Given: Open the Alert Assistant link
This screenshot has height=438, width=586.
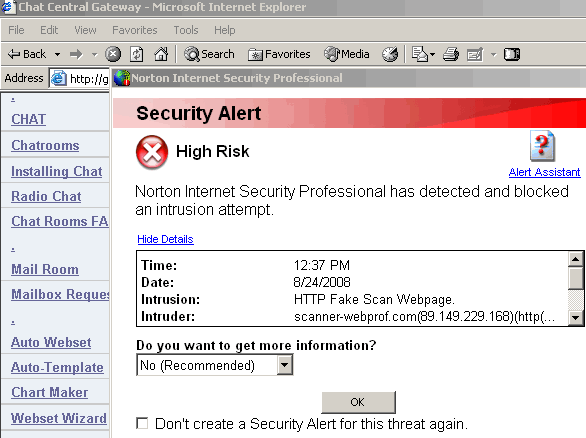Looking at the screenshot, I should pos(544,172).
